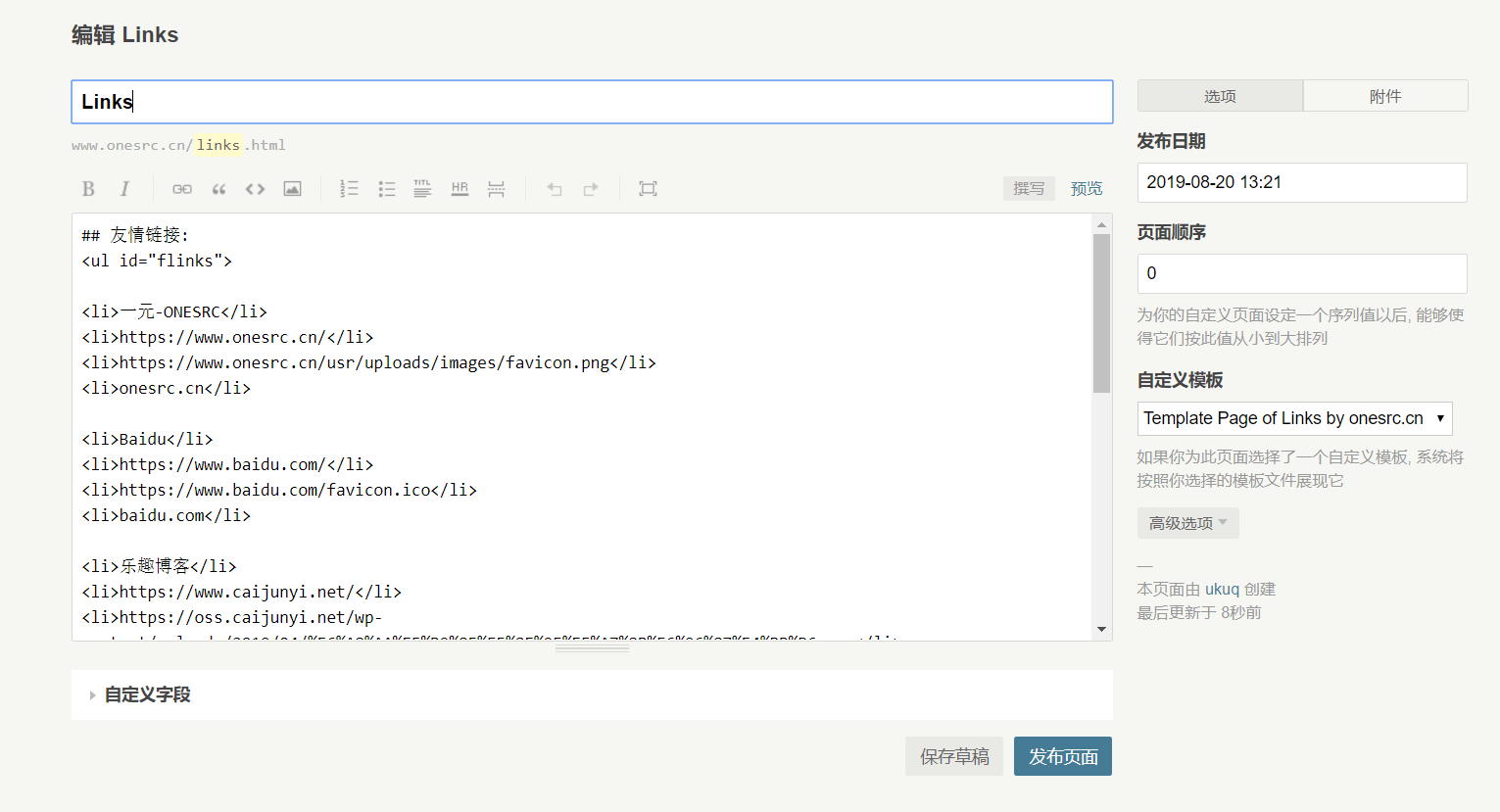This screenshot has width=1500, height=812.
Task: Click the line "<li>baidu.com</li>"
Action: click(x=166, y=515)
